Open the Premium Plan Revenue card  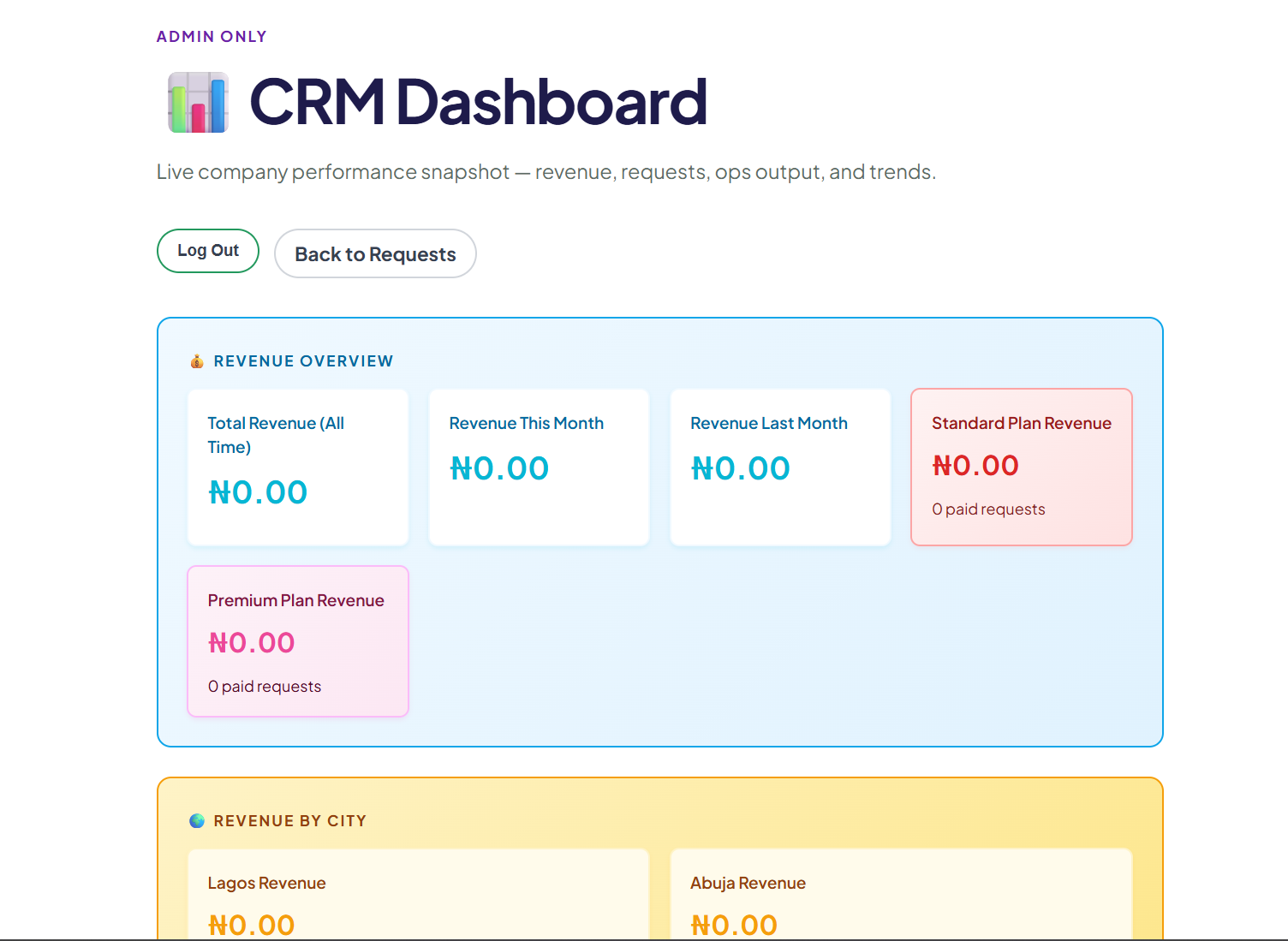tap(297, 640)
